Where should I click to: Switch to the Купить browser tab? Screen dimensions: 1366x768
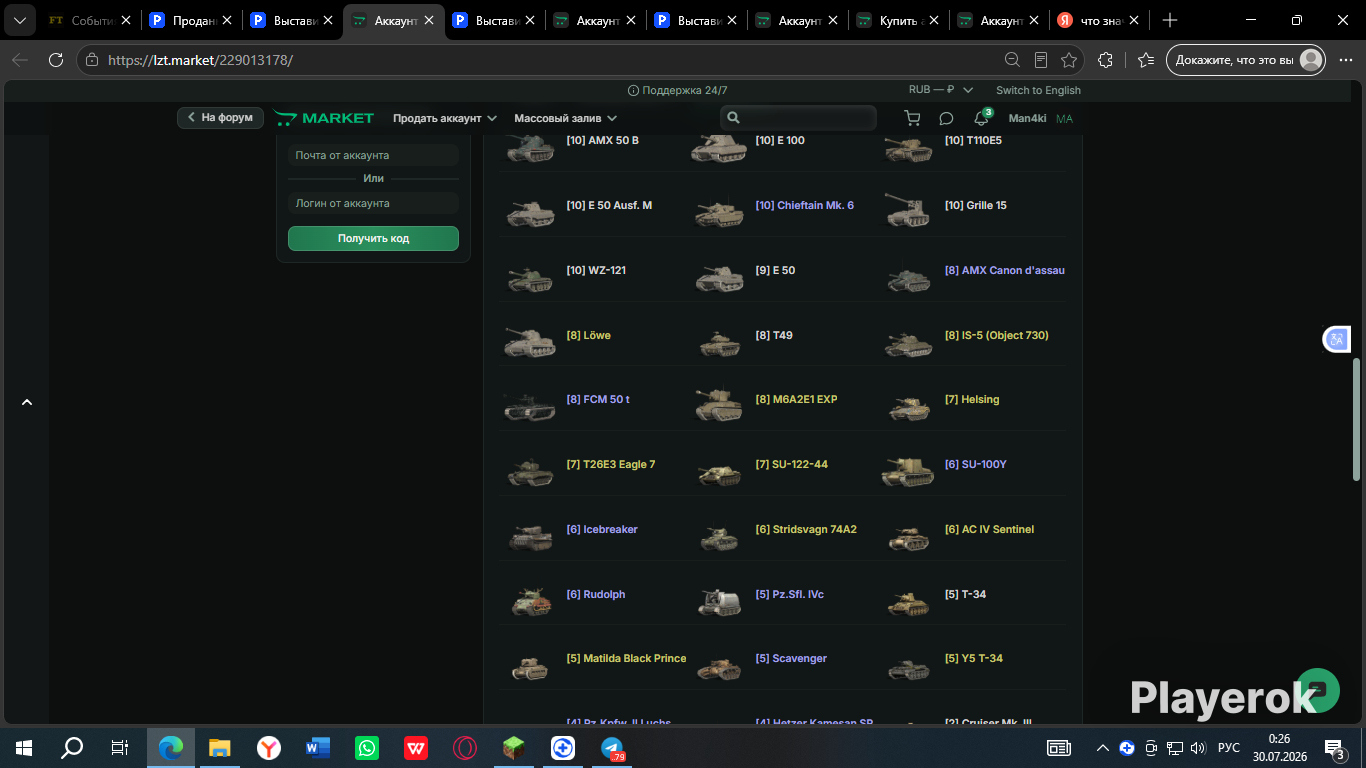[897, 20]
